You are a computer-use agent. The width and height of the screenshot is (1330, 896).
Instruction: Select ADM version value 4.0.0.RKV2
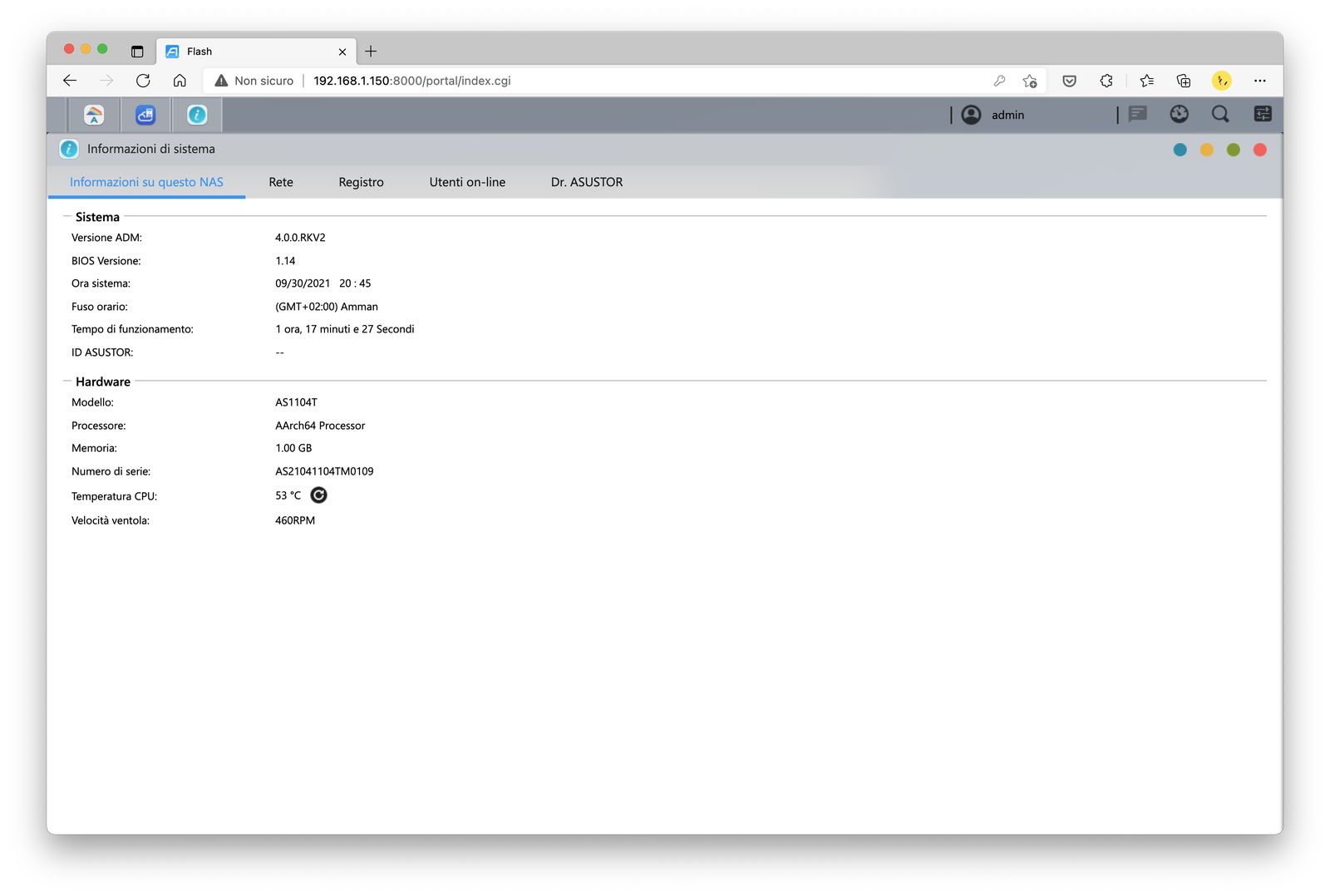tap(300, 238)
